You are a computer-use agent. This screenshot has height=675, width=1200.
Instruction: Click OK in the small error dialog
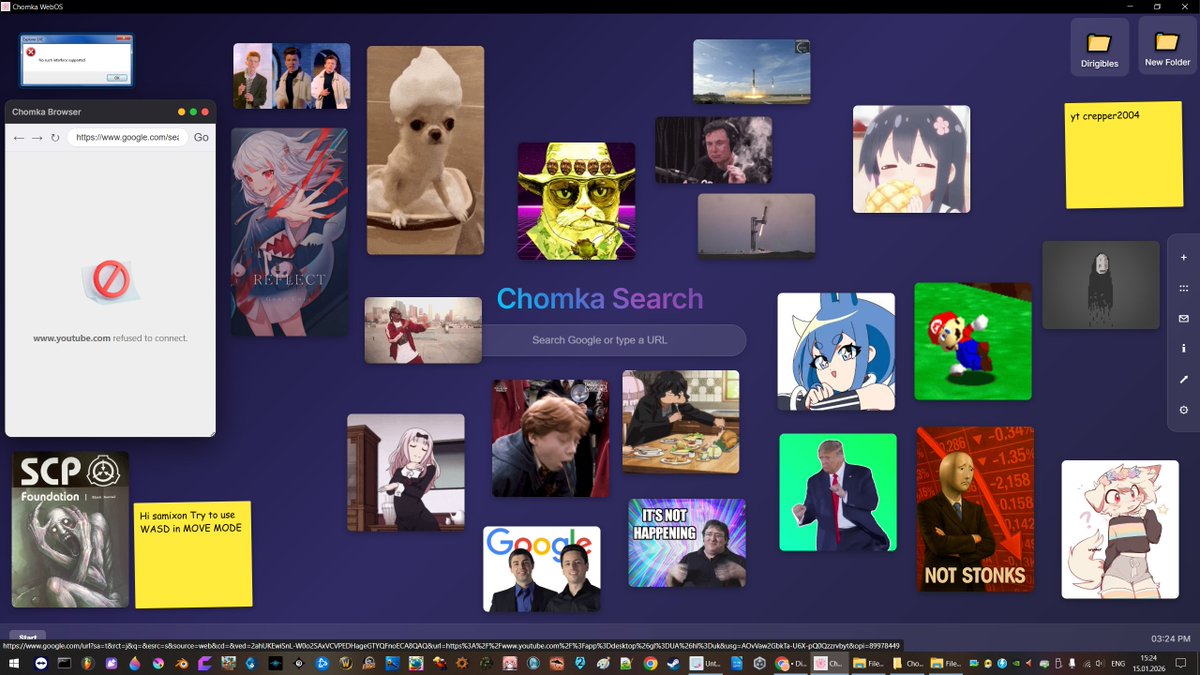[x=115, y=77]
